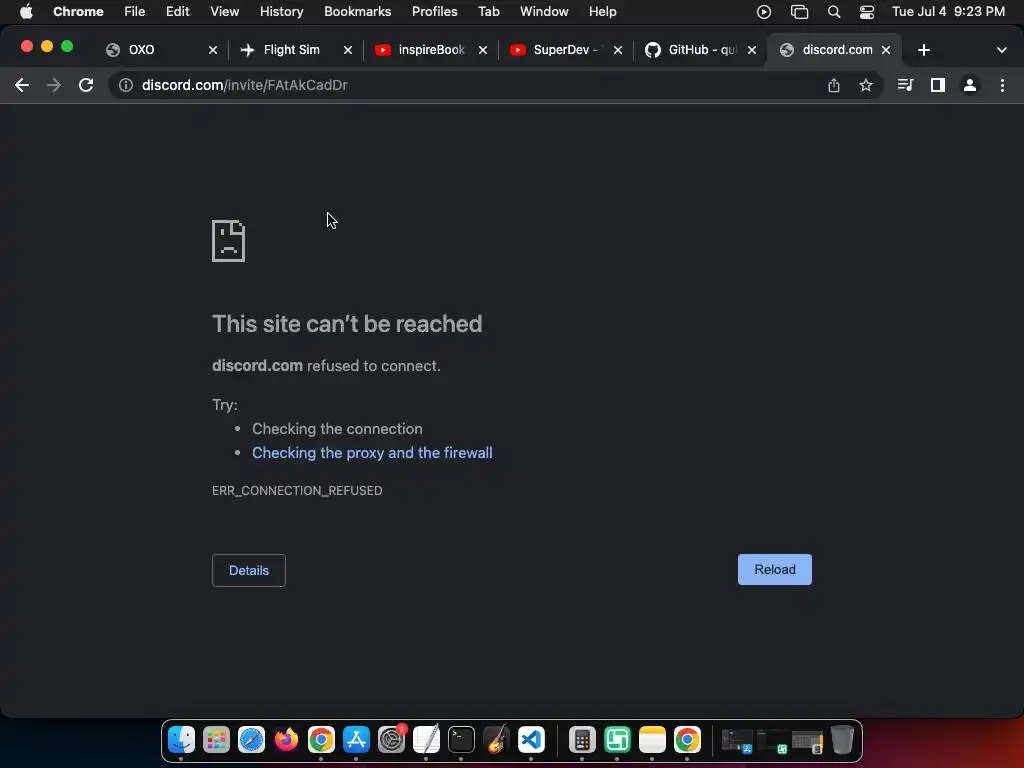Open the Profiles menu
Screen dimensions: 1024x768
tap(434, 12)
